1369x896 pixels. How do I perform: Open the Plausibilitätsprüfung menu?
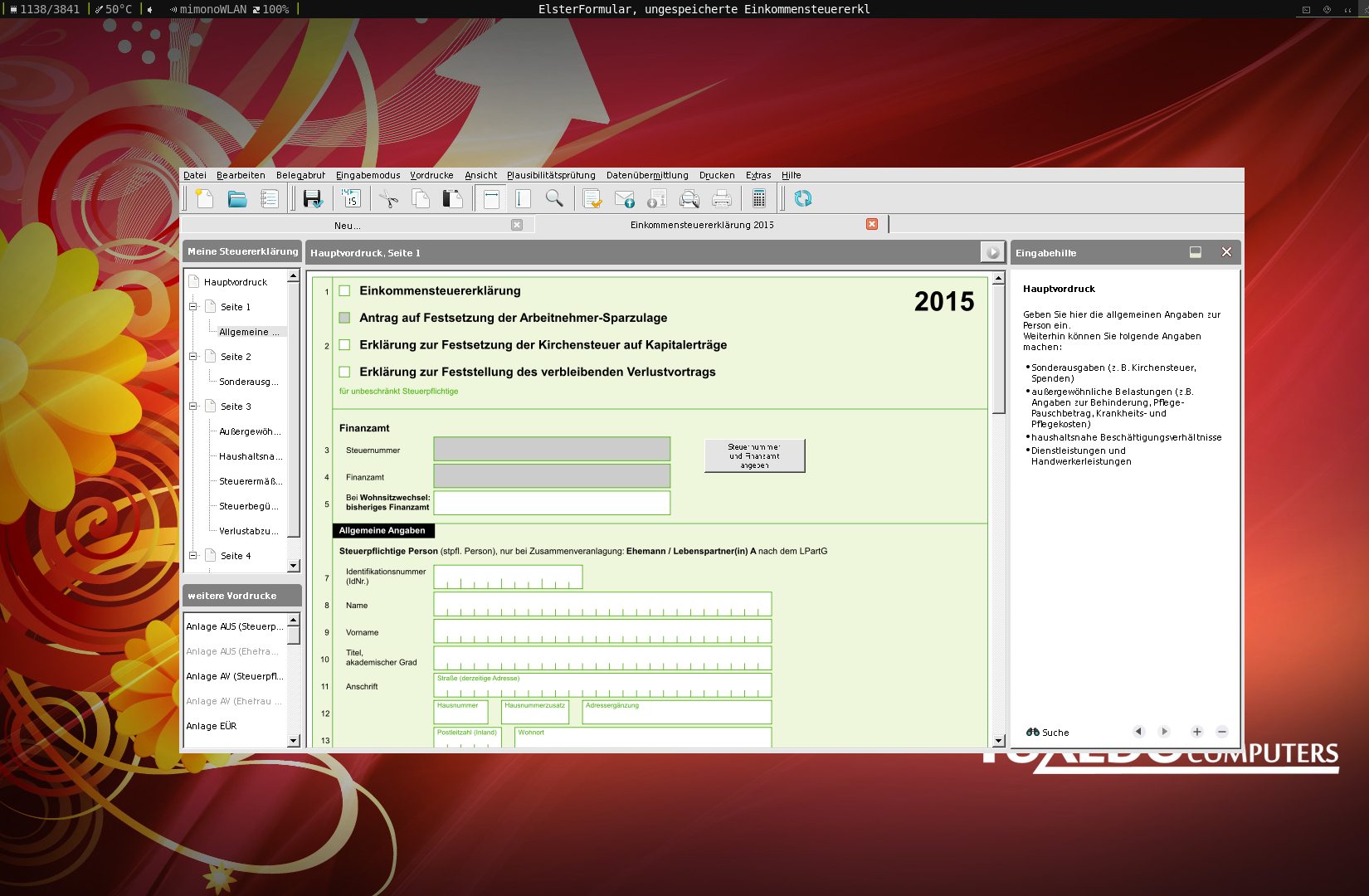tap(551, 175)
